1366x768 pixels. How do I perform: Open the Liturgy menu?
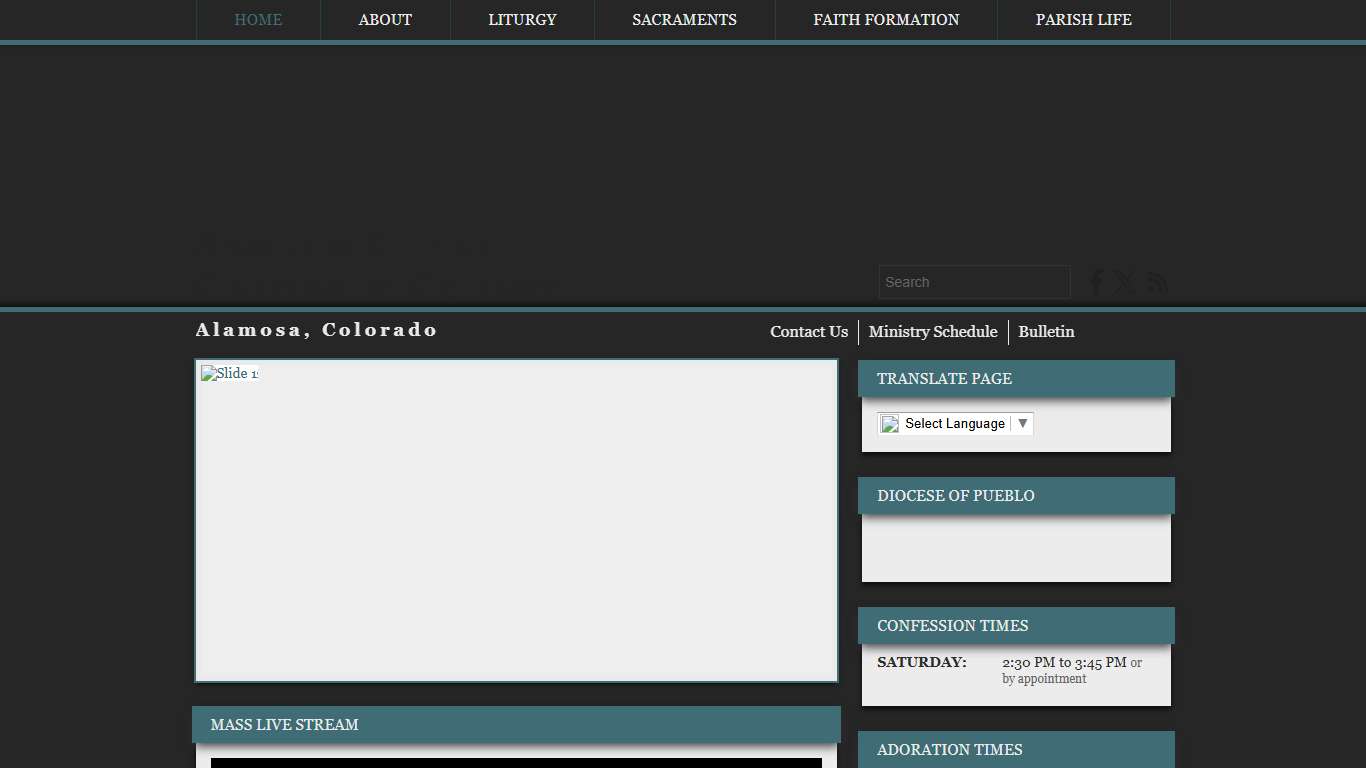tap(522, 20)
